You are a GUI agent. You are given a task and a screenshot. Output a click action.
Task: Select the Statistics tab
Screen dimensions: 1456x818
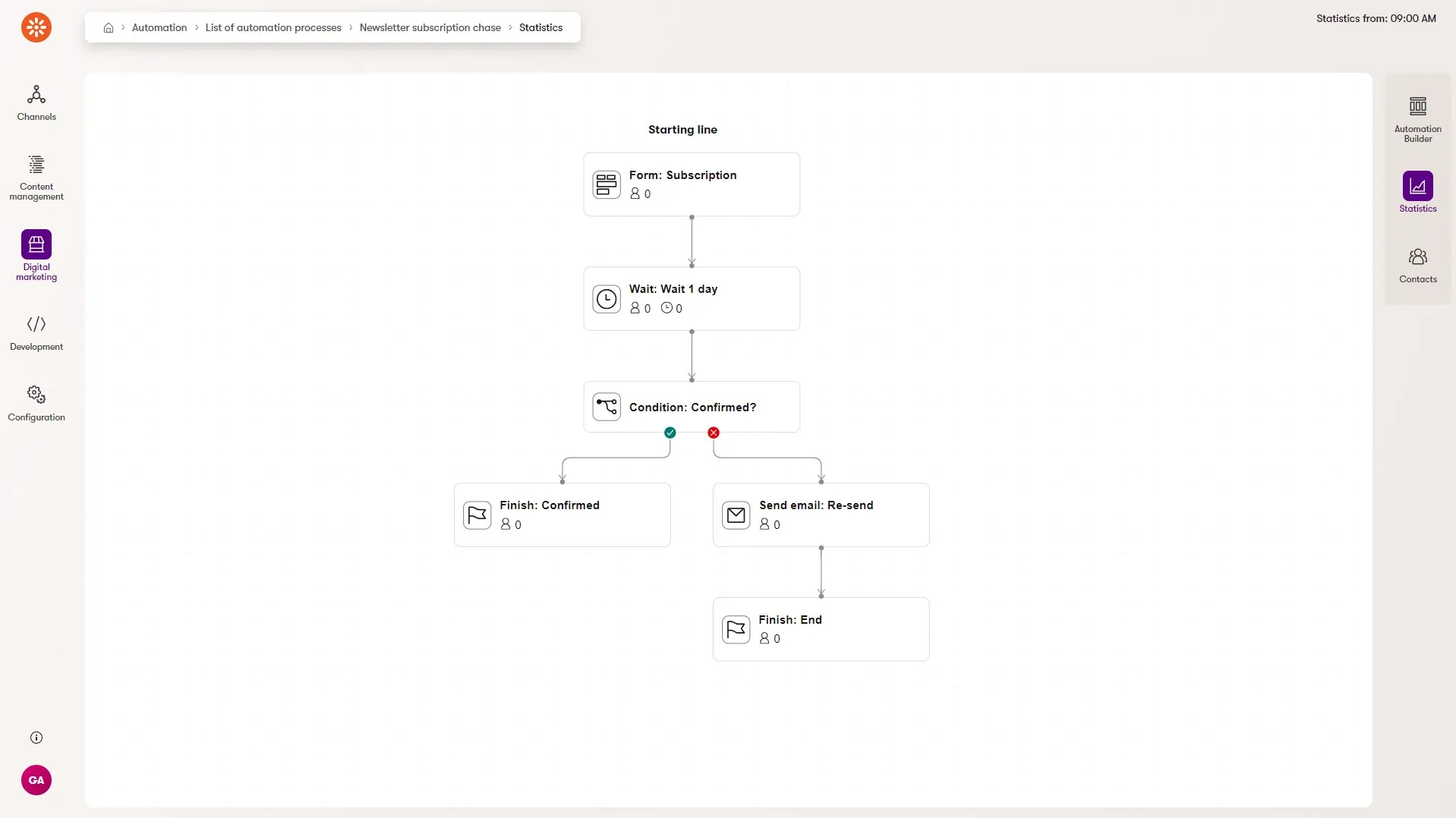tap(1417, 193)
